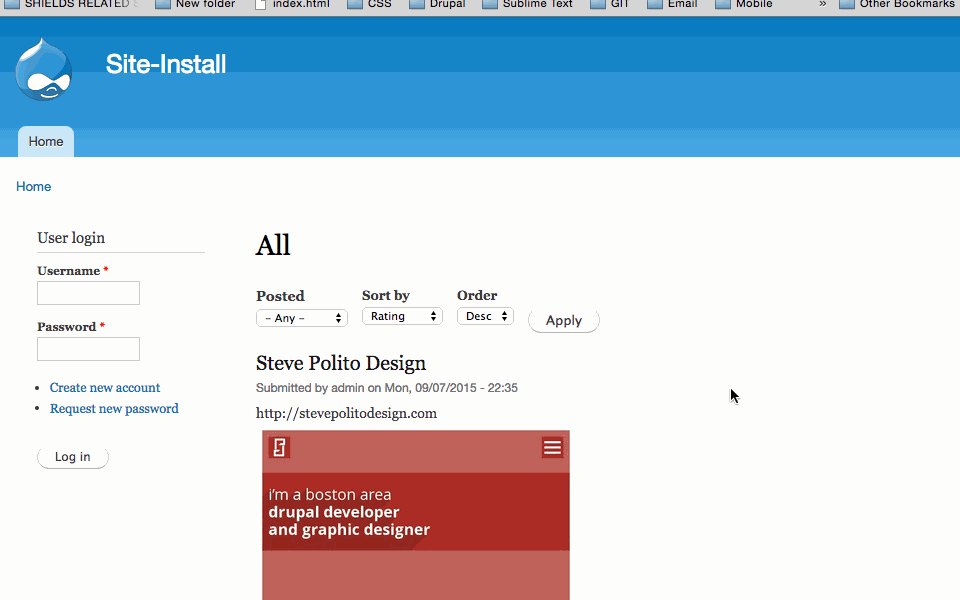The height and width of the screenshot is (600, 960).
Task: Open the New folder bookmark
Action: (x=195, y=4)
